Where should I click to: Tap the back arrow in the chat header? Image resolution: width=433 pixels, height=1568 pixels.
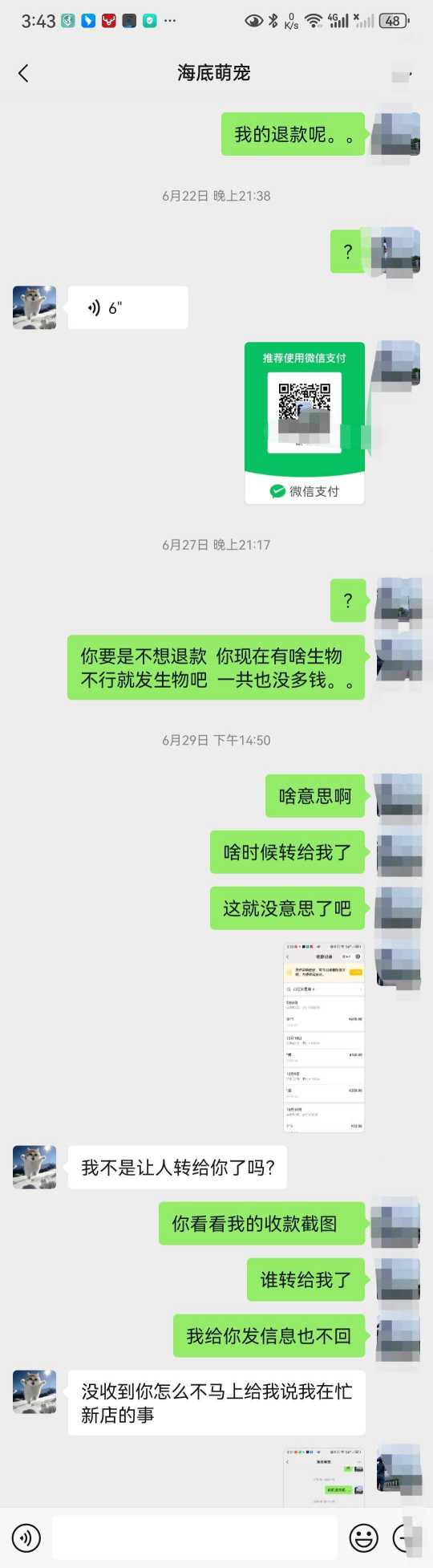point(23,73)
